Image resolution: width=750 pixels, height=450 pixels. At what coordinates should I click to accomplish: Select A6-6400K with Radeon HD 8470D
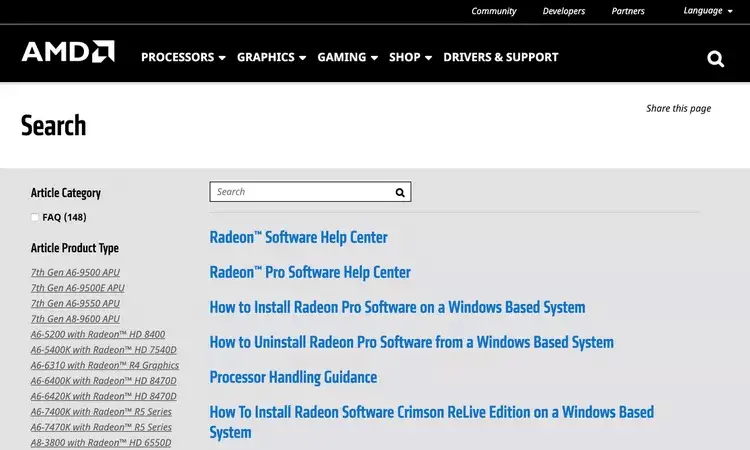coord(103,381)
